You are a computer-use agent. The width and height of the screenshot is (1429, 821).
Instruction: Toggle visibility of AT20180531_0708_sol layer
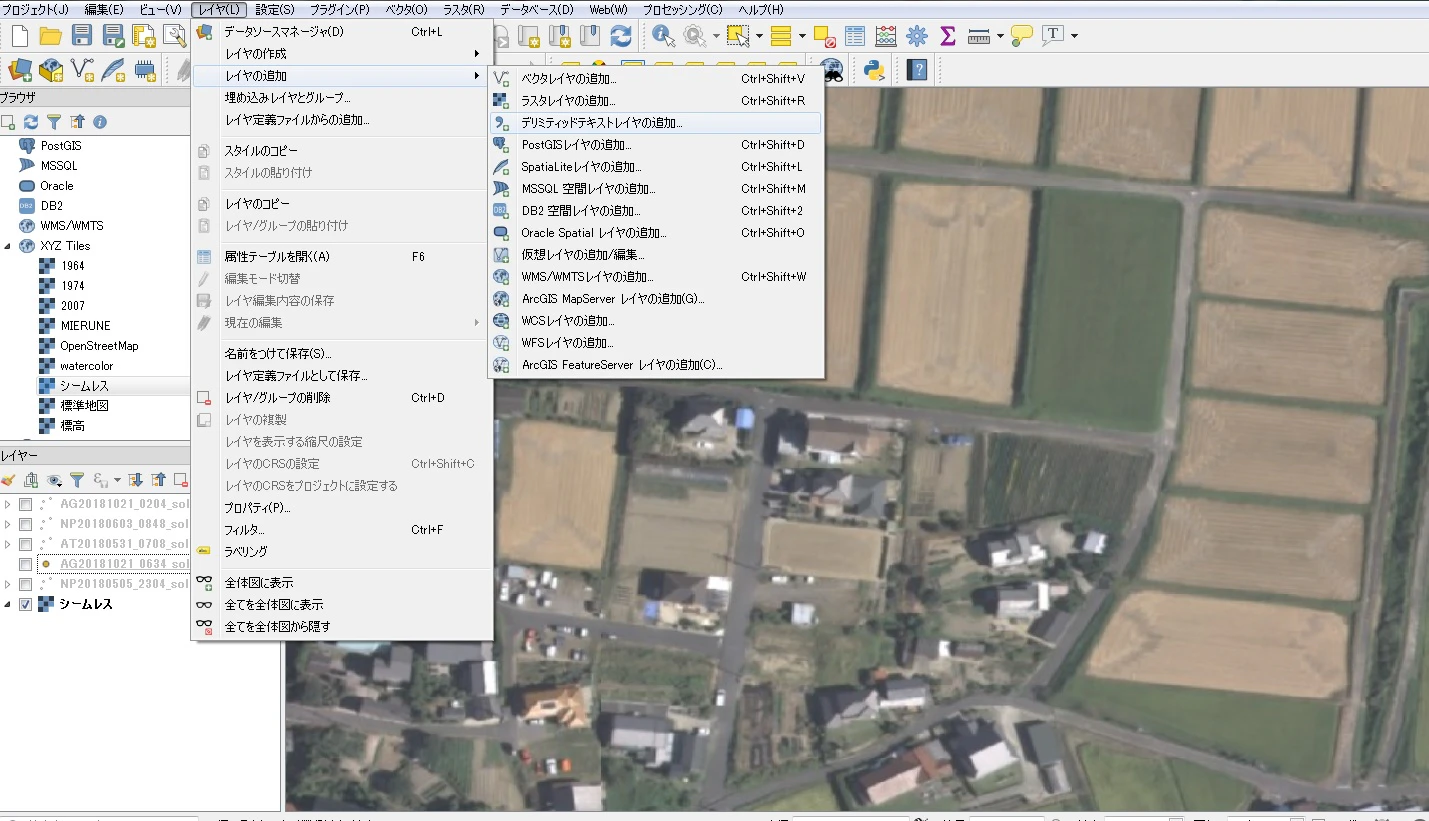[26, 544]
